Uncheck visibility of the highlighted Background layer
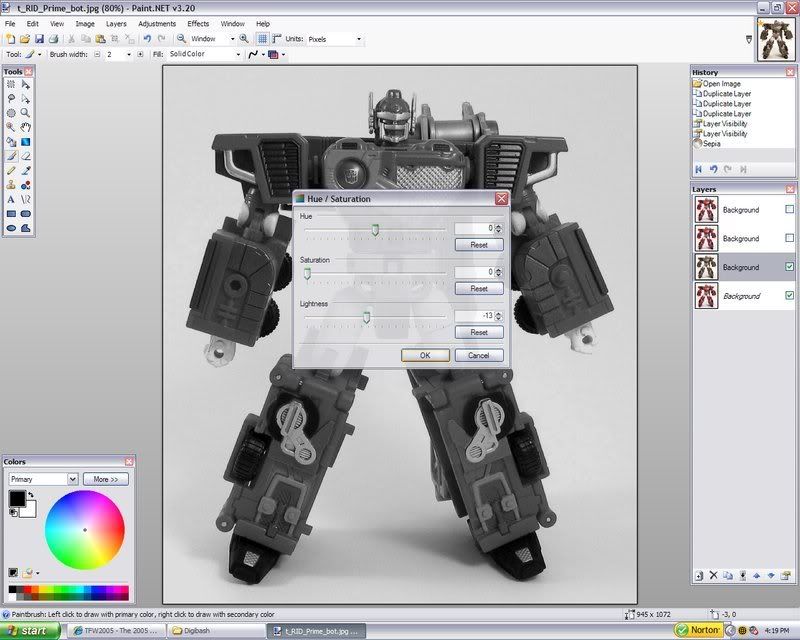 point(789,266)
